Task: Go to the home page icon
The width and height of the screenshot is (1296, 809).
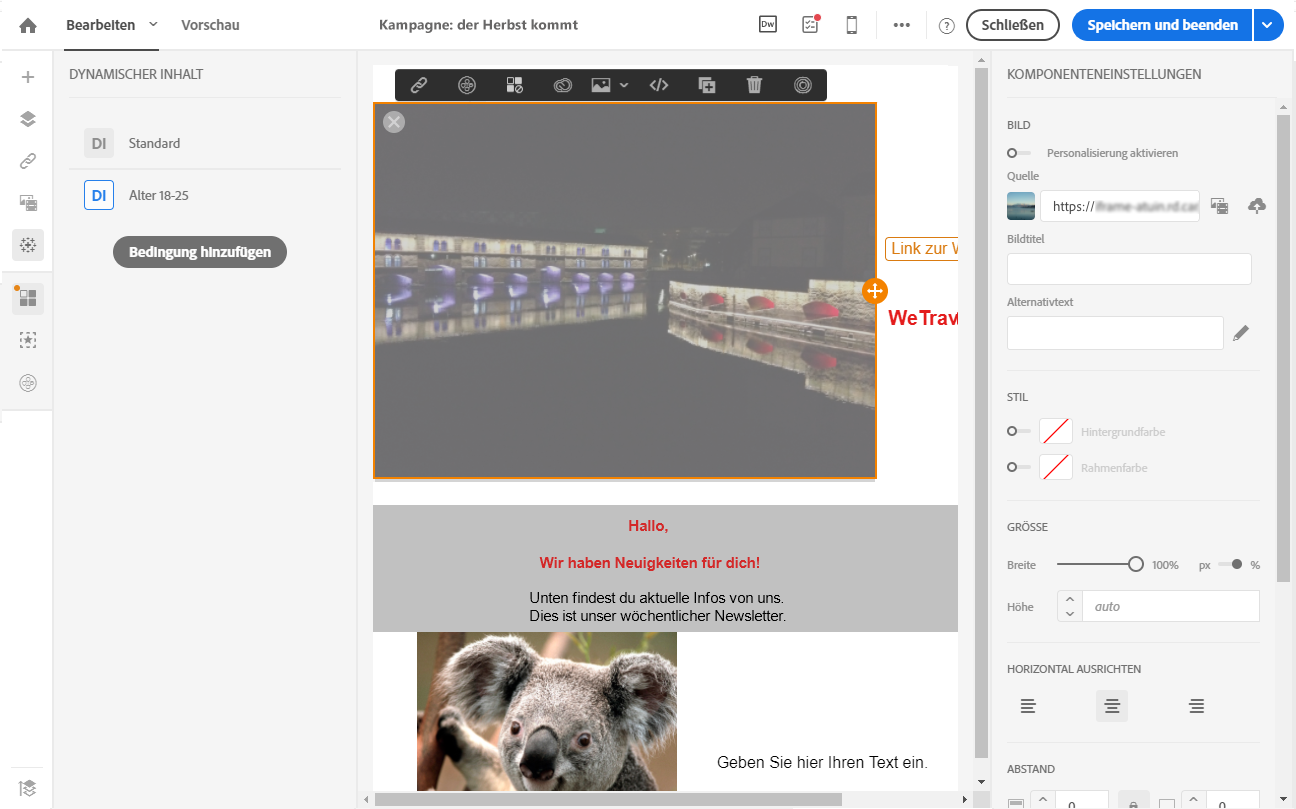Action: point(28,25)
